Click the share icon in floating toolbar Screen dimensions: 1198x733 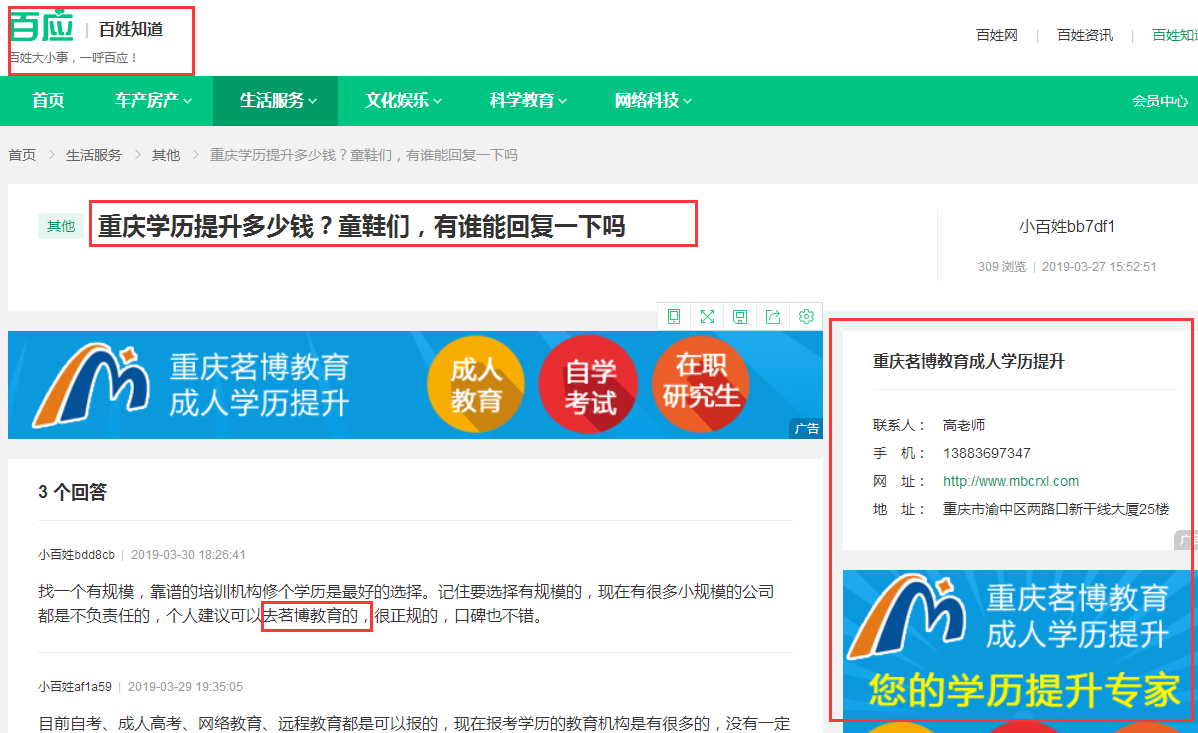(x=773, y=316)
